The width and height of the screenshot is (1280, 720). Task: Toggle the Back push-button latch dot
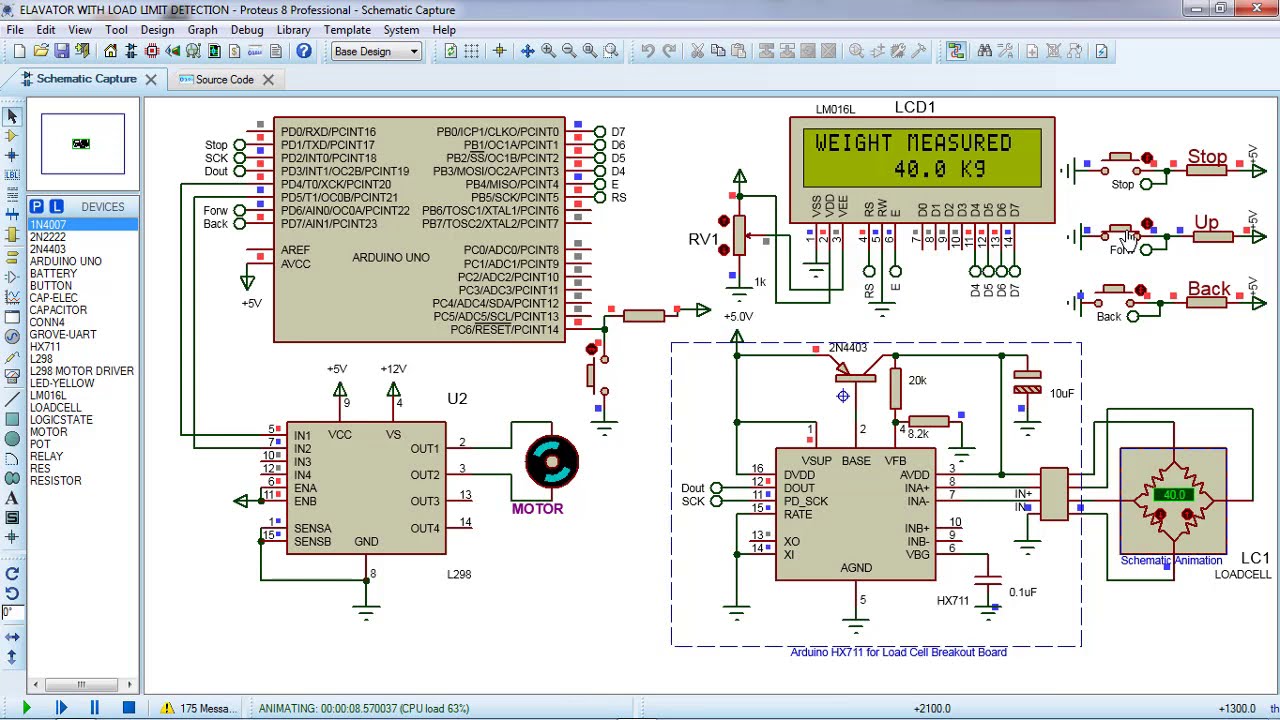[x=1141, y=291]
